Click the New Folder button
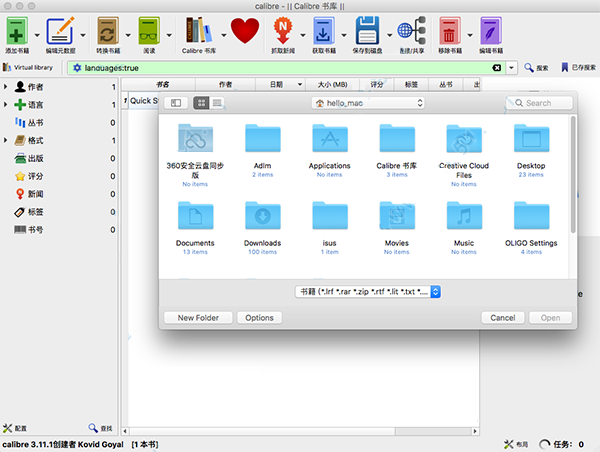600x452 pixels. [x=198, y=318]
